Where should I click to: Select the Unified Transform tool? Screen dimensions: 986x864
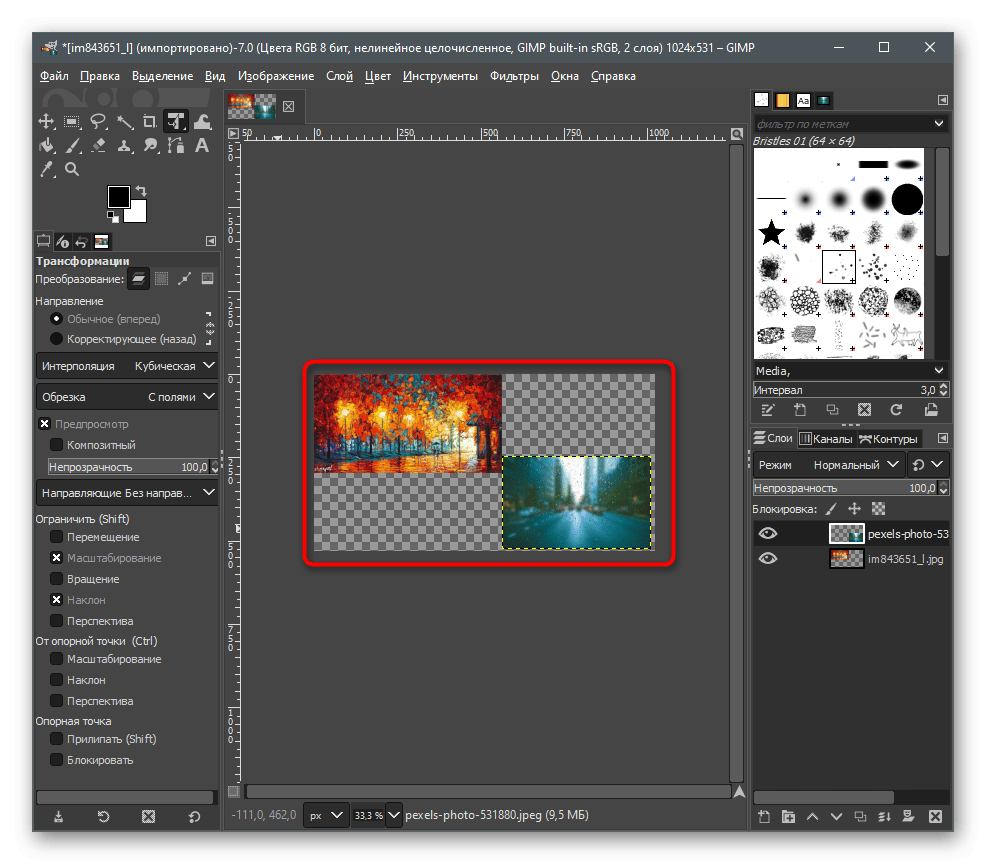click(x=176, y=121)
